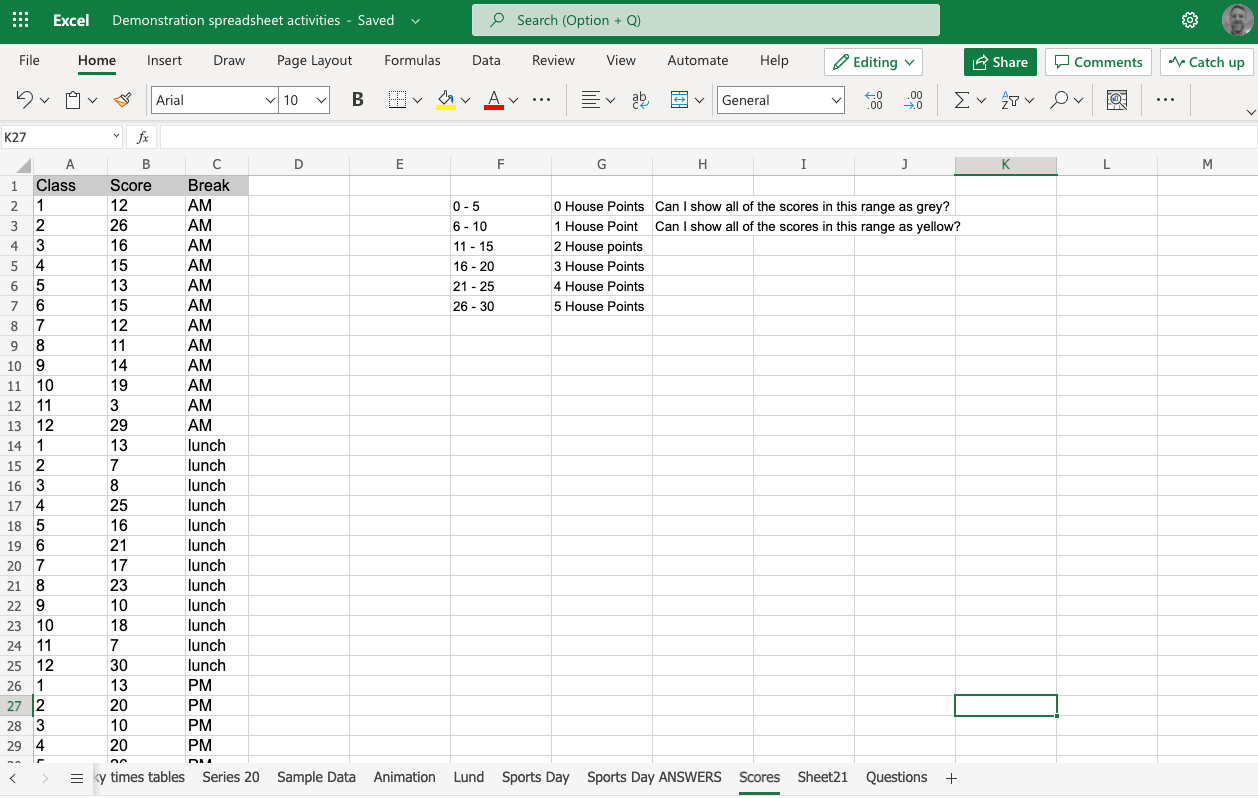Image resolution: width=1258 pixels, height=798 pixels.
Task: Click the text alignment icon
Action: (x=591, y=100)
